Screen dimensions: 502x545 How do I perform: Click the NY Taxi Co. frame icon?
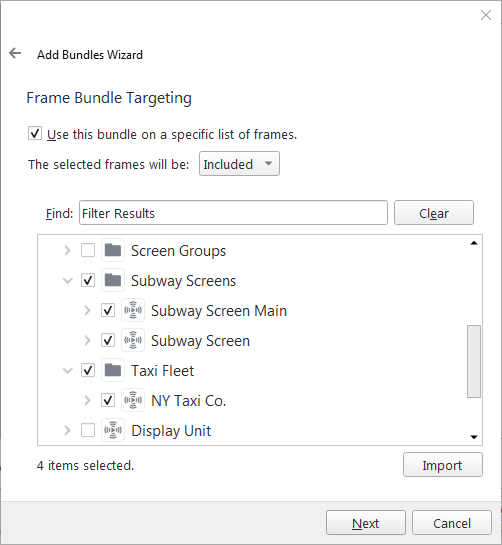pyautogui.click(x=133, y=400)
